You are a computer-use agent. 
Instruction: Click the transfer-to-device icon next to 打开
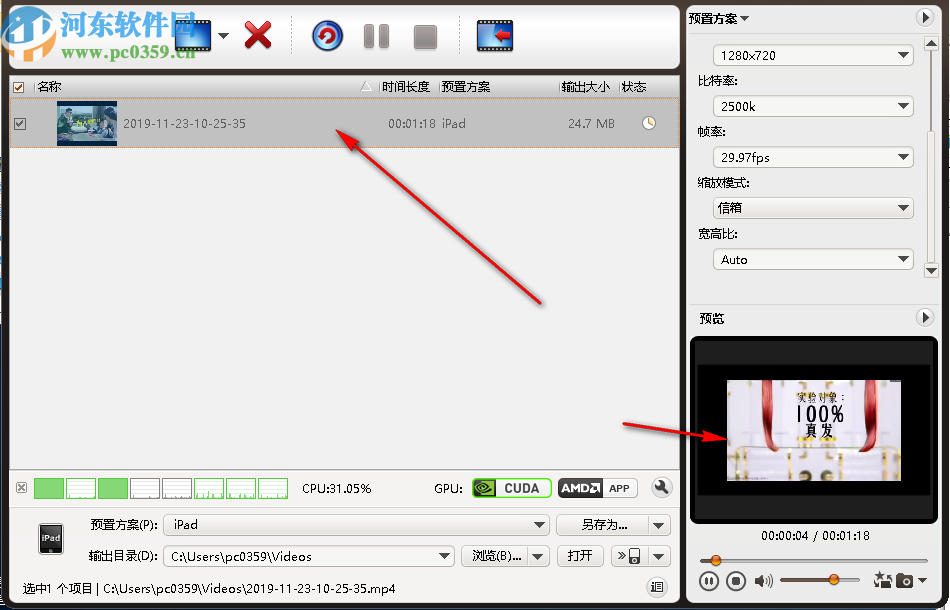click(x=626, y=556)
